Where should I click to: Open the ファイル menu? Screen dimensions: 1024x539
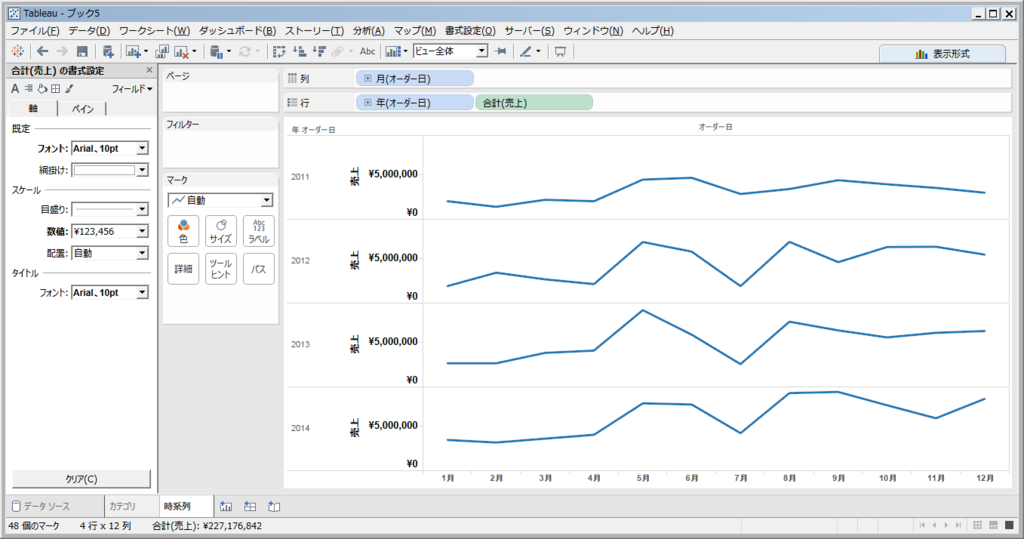point(35,31)
